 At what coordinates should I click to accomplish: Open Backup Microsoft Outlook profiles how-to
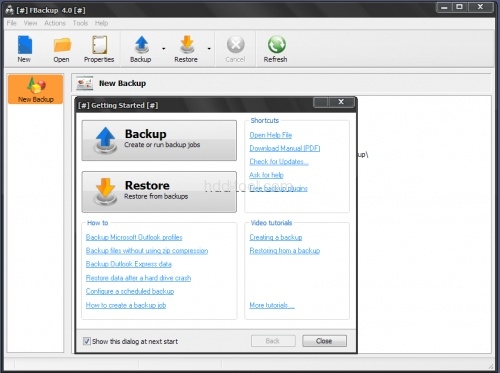(x=134, y=237)
